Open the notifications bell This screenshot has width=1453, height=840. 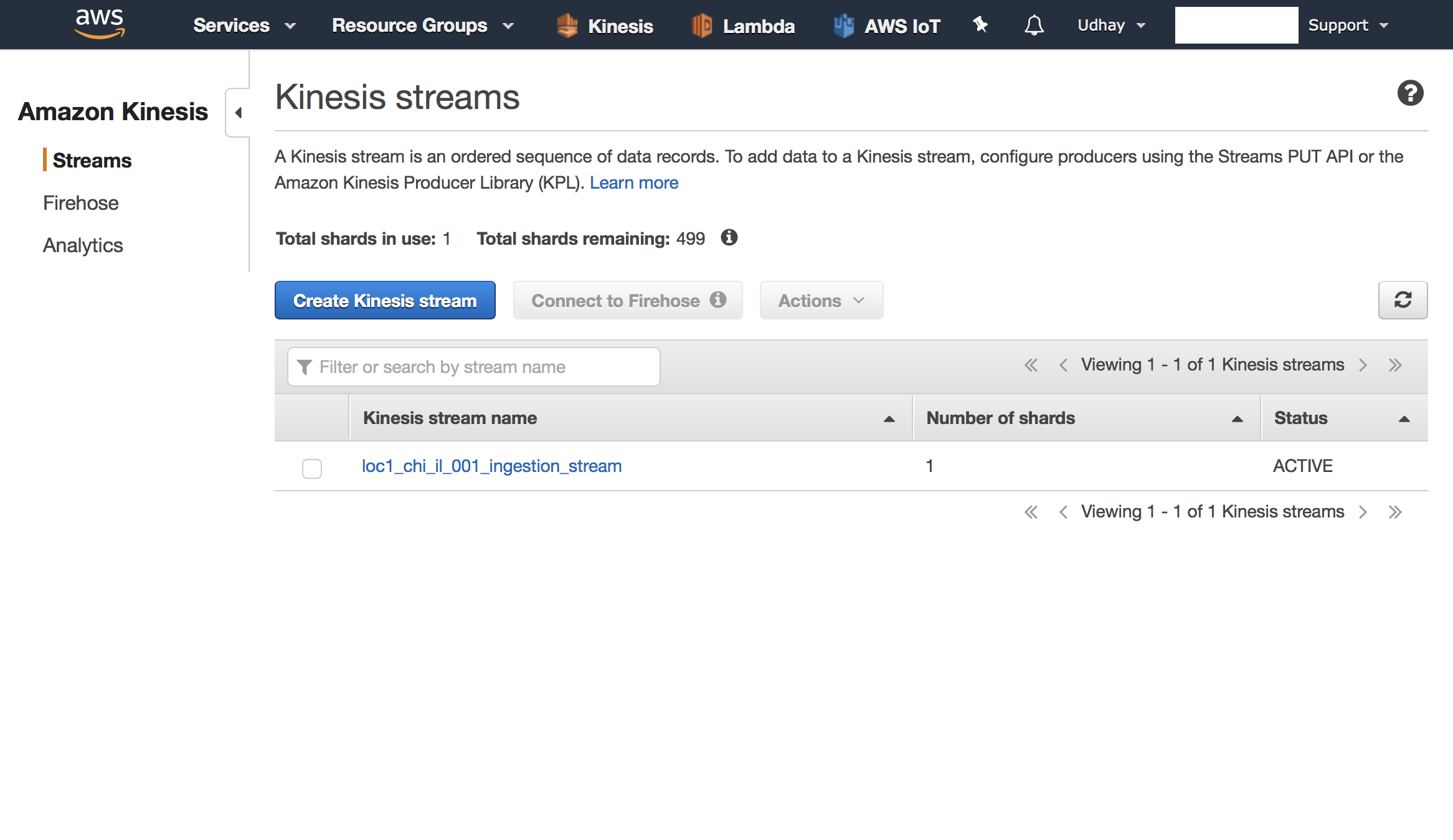(1034, 26)
